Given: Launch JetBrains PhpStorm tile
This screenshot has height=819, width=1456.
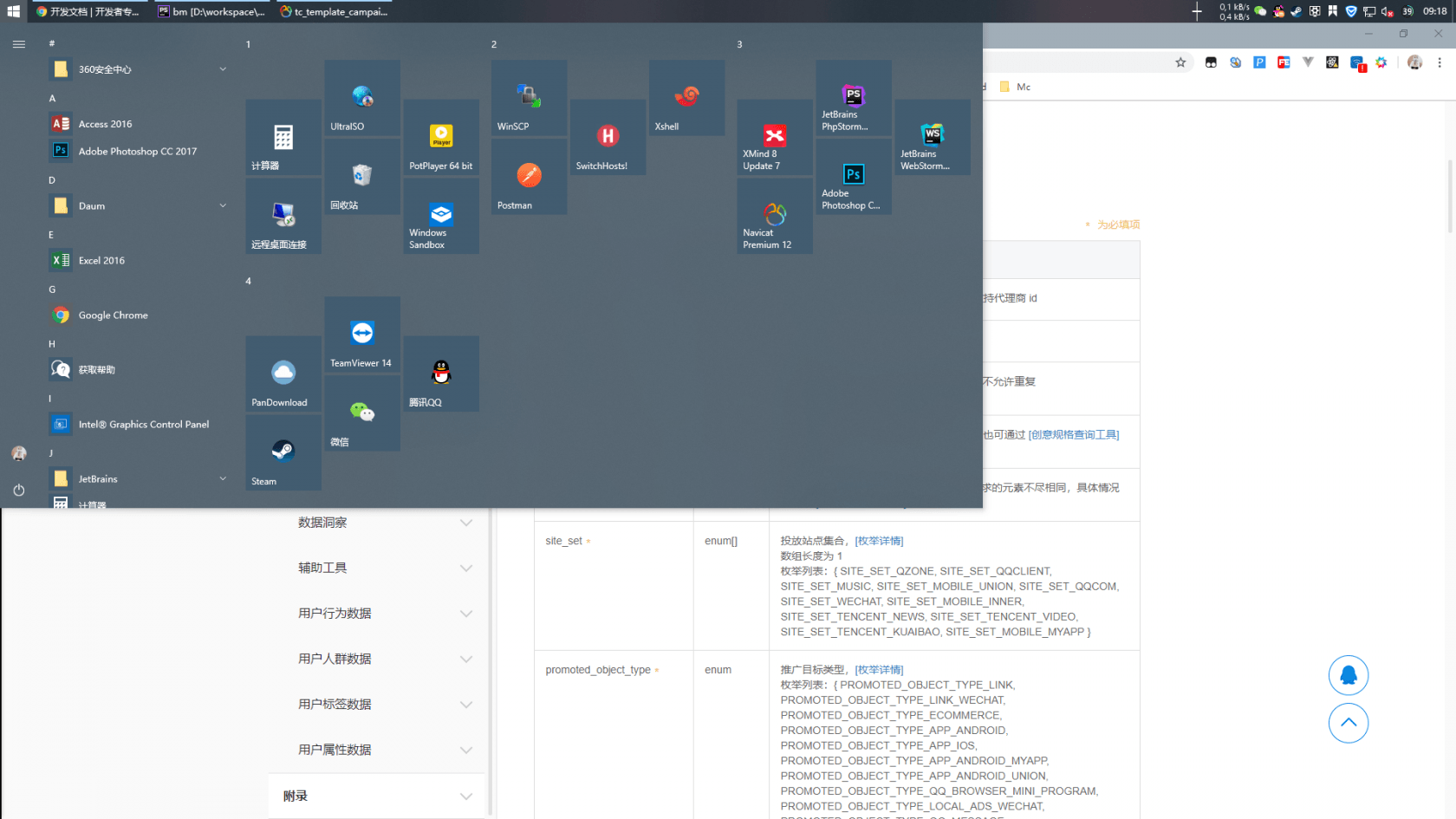Looking at the screenshot, I should [x=854, y=97].
